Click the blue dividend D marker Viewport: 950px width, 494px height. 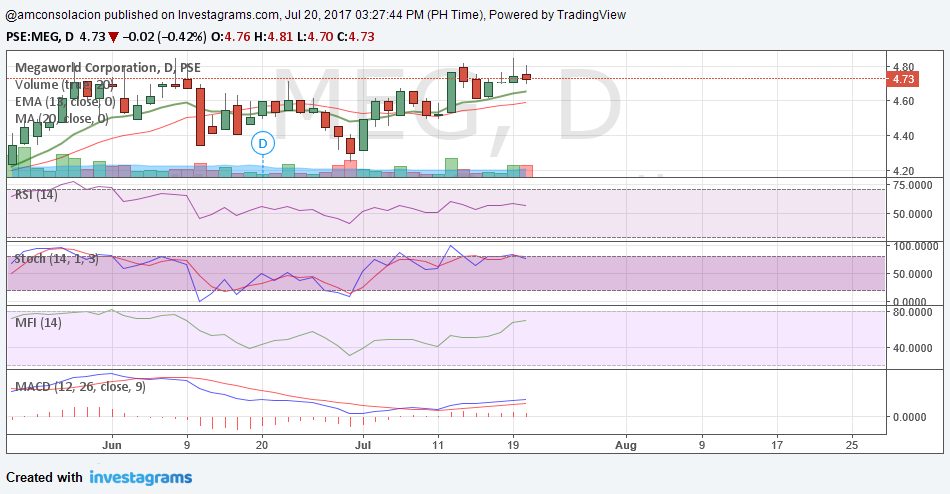pos(263,144)
